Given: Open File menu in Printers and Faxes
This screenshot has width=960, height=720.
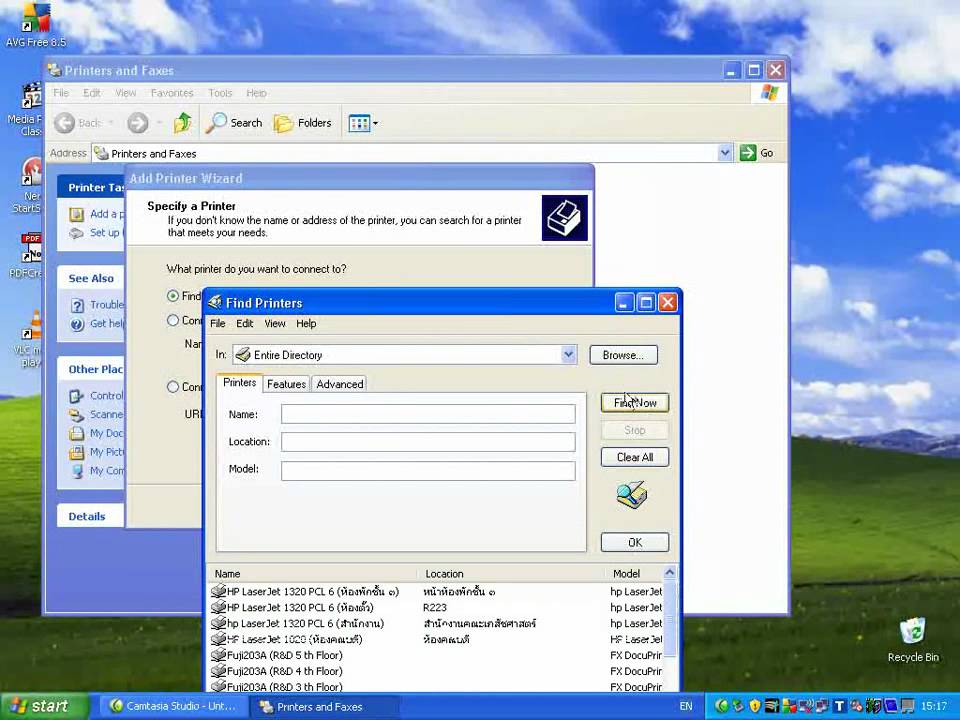Looking at the screenshot, I should tap(61, 93).
